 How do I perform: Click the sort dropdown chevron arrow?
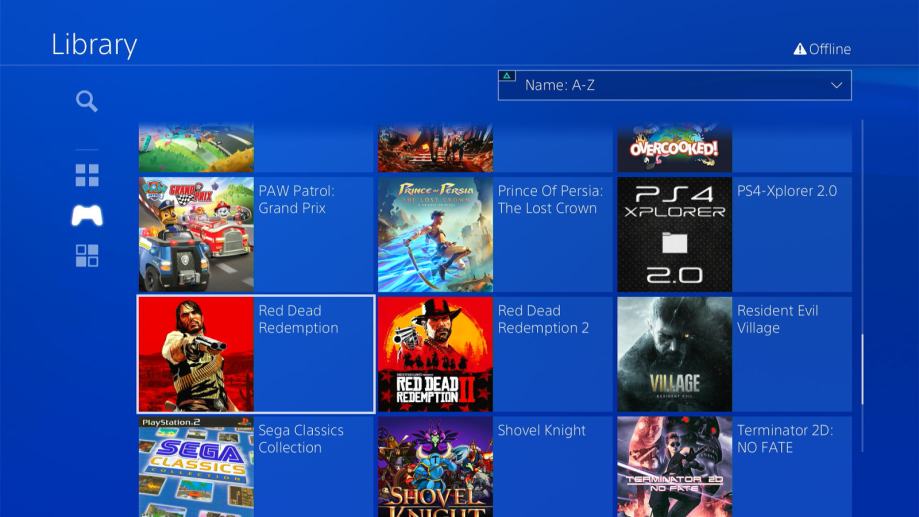836,86
